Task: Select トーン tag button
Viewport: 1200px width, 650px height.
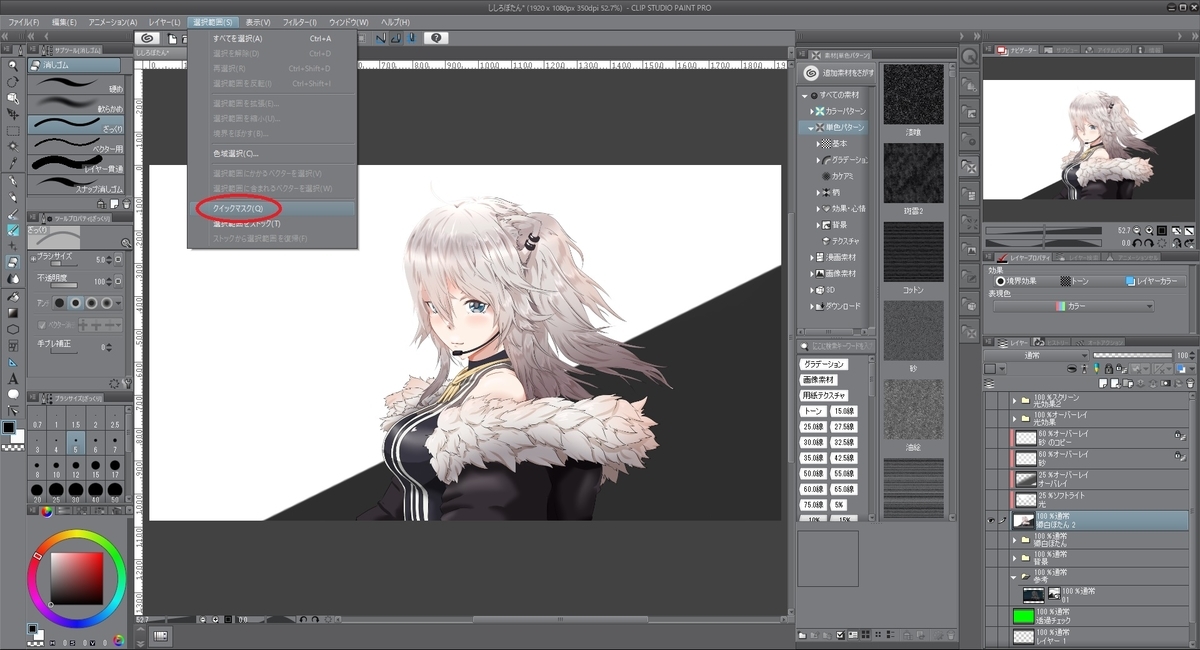Action: [x=812, y=411]
